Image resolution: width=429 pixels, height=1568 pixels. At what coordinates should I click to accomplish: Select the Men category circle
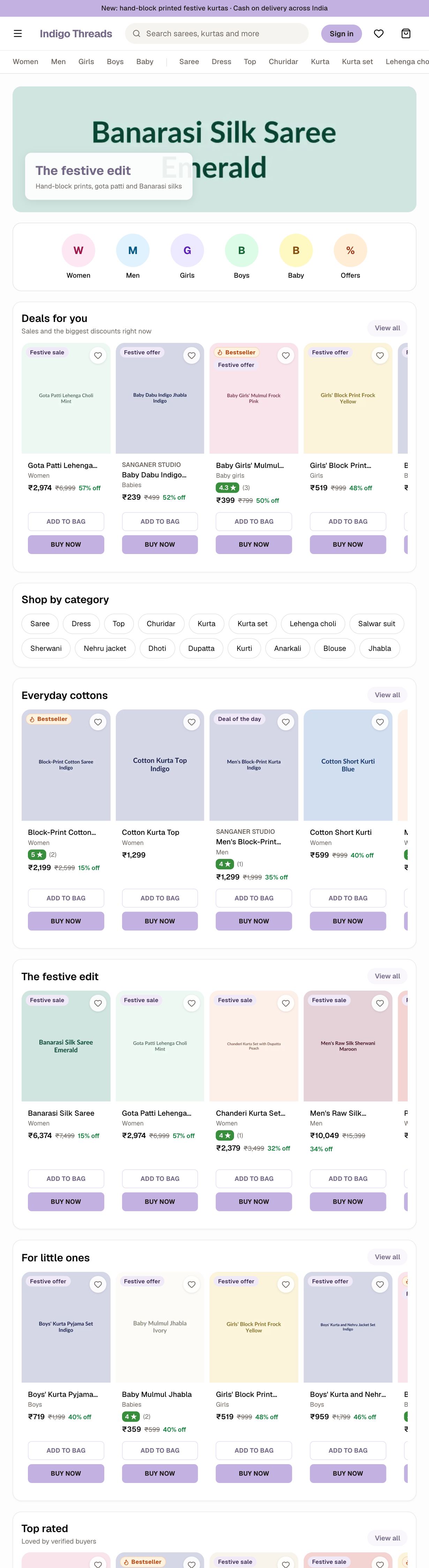133,250
